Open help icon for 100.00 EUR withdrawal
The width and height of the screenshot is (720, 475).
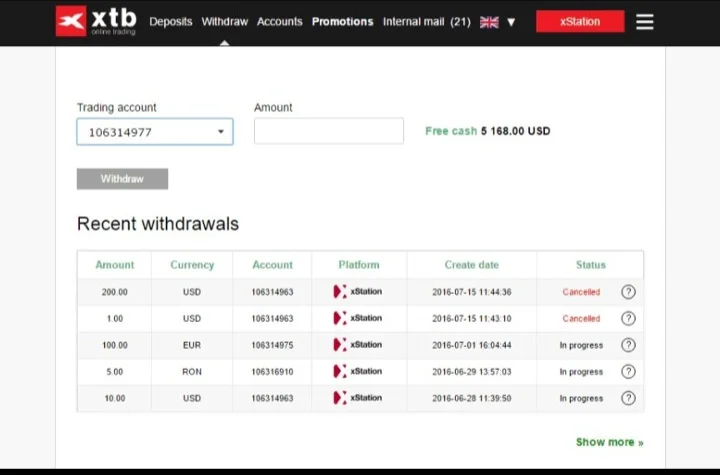[628, 345]
